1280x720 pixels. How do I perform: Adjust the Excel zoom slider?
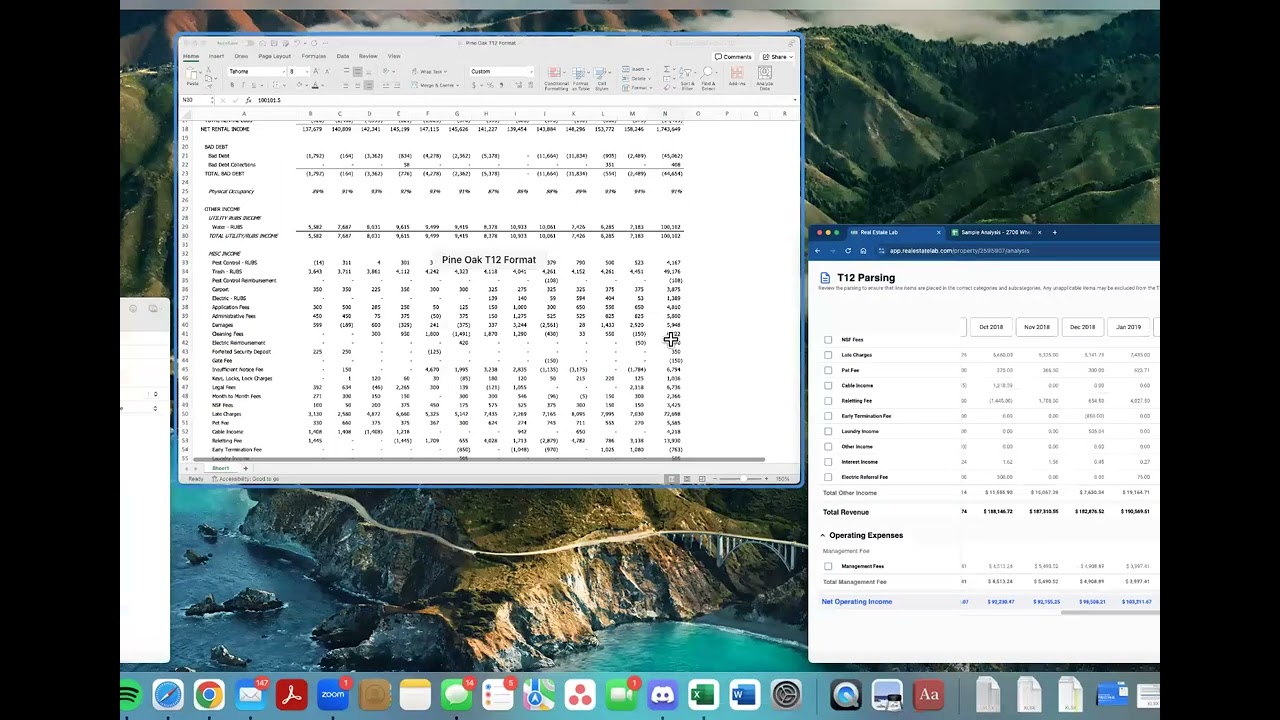[743, 479]
